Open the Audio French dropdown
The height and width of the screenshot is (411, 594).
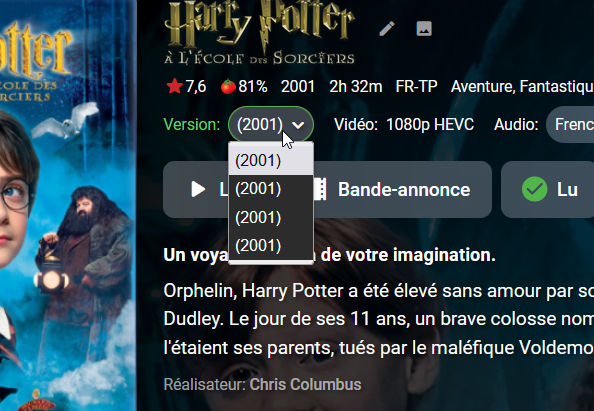click(570, 125)
